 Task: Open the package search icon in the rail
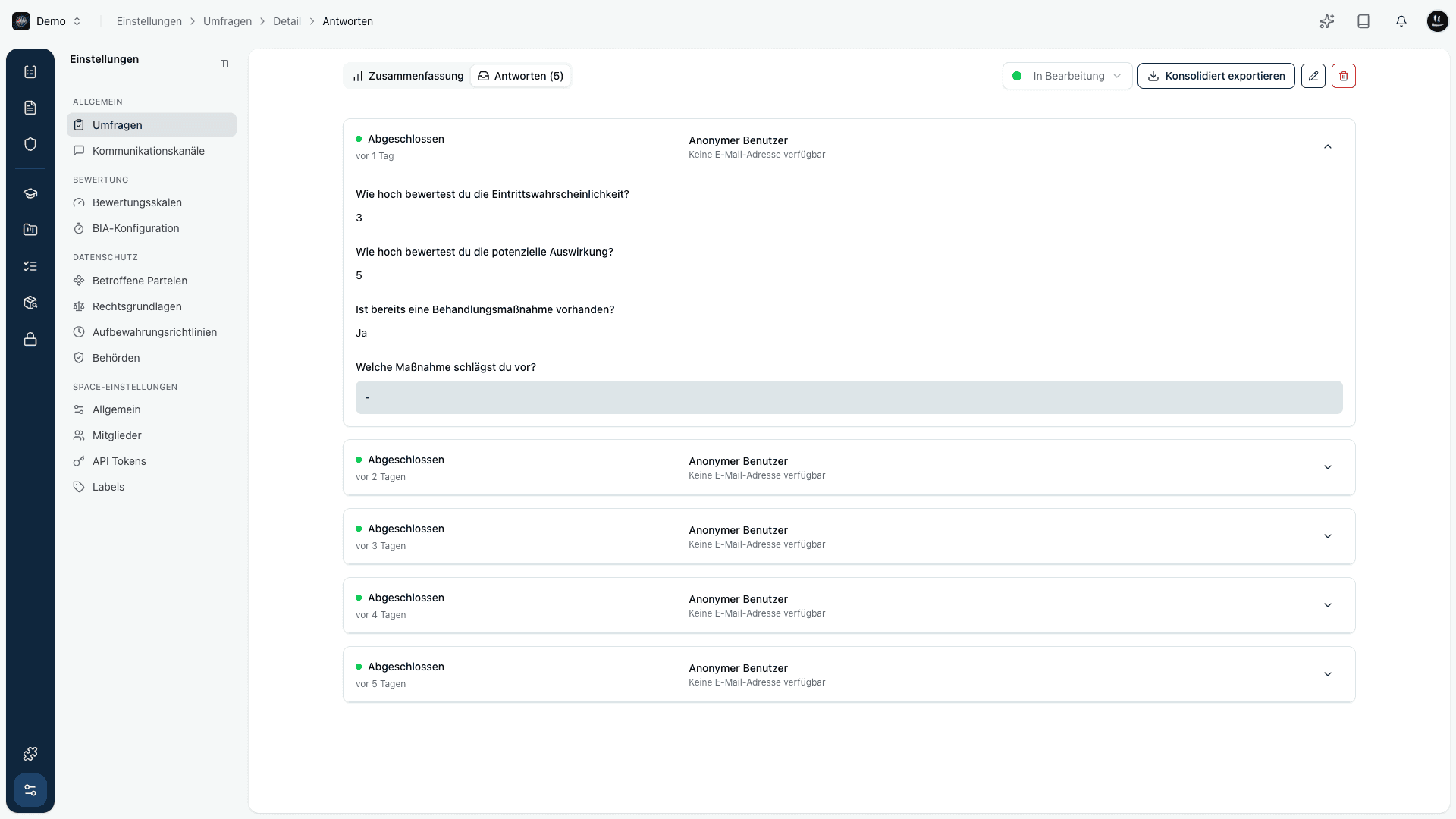(30, 303)
